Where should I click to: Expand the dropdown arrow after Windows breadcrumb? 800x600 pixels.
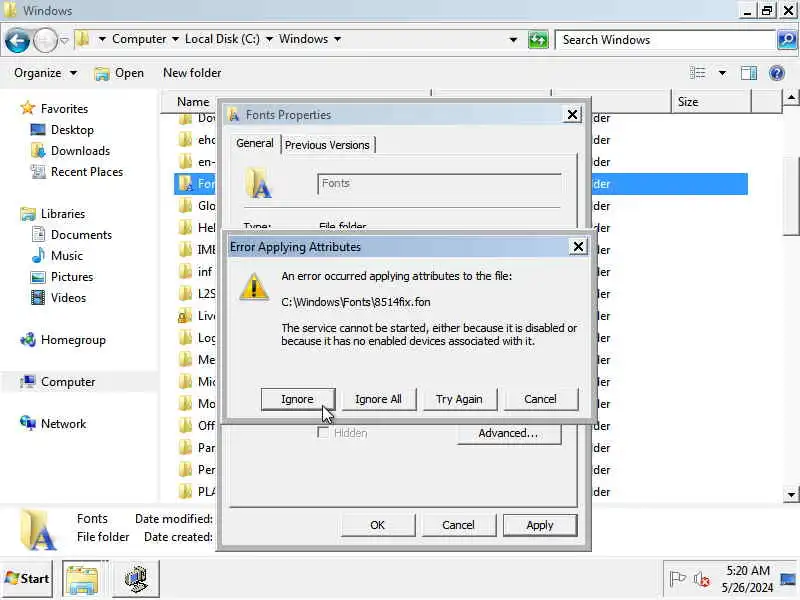point(338,39)
